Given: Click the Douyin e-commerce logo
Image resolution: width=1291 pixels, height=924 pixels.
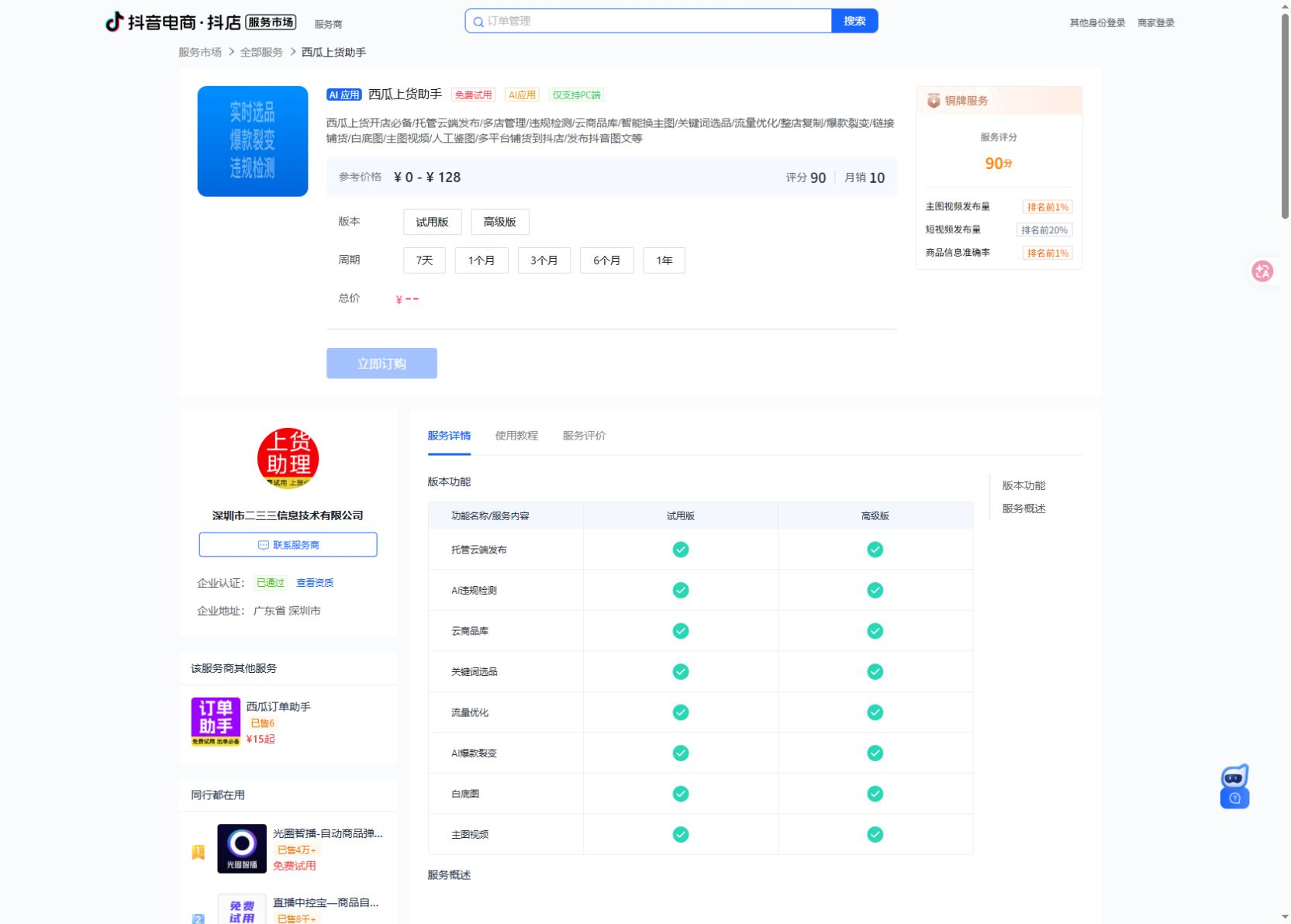Looking at the screenshot, I should (201, 22).
